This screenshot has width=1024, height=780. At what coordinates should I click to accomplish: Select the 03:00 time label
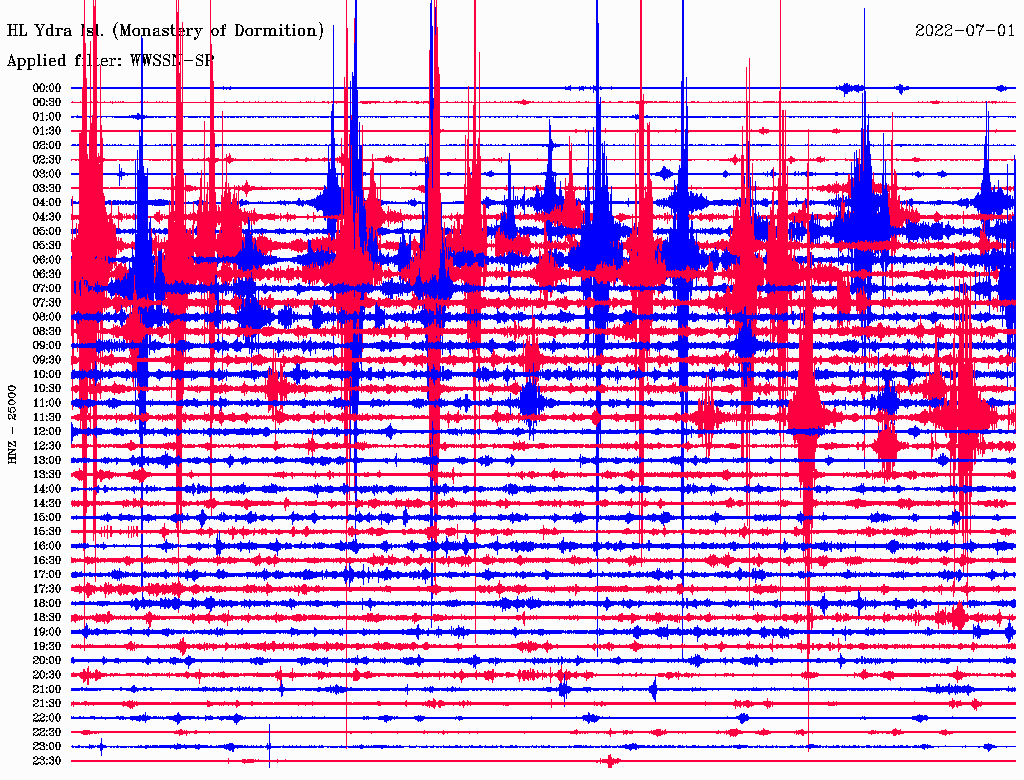tap(47, 174)
